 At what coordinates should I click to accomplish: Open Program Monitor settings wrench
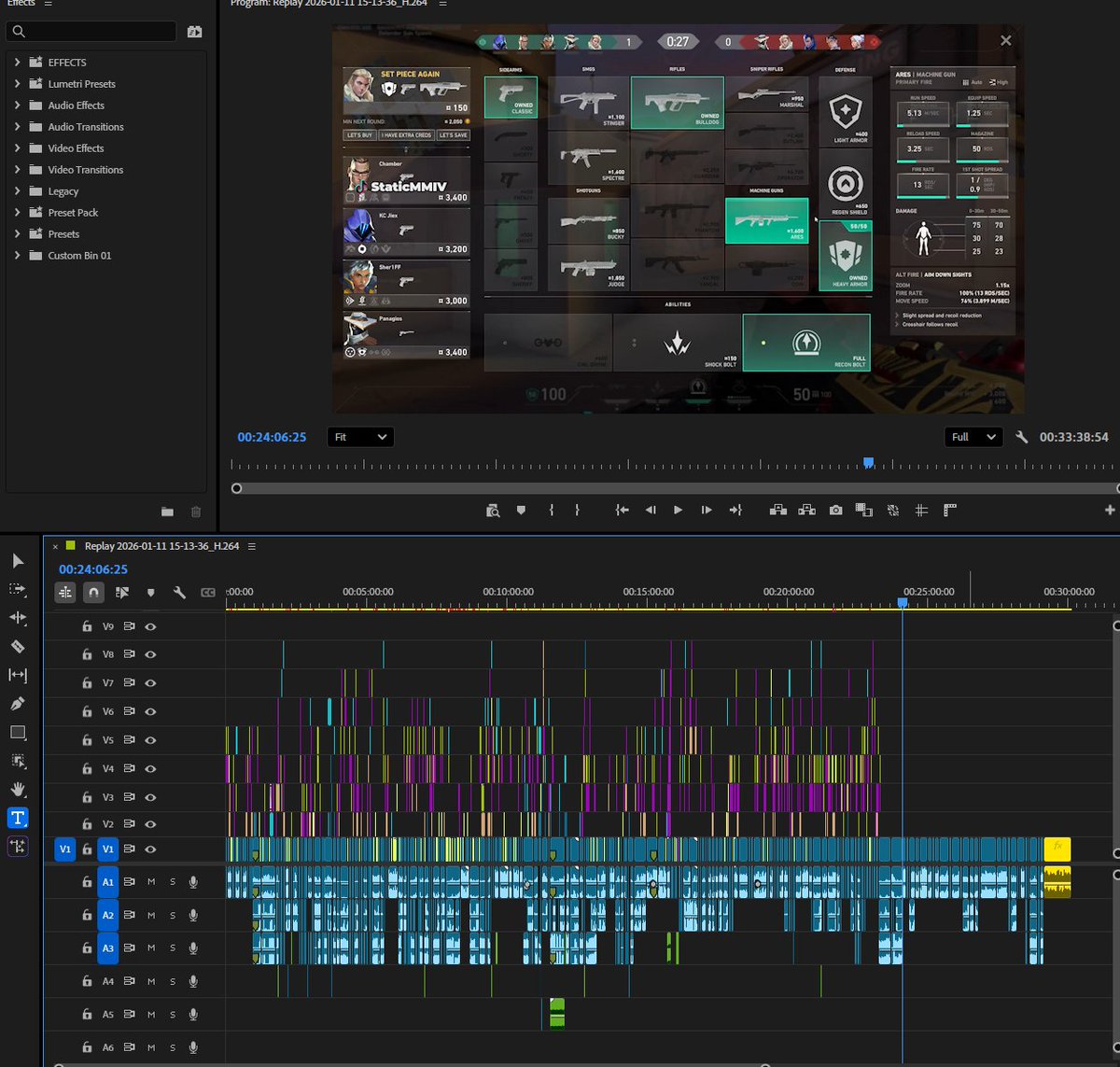pos(1022,437)
